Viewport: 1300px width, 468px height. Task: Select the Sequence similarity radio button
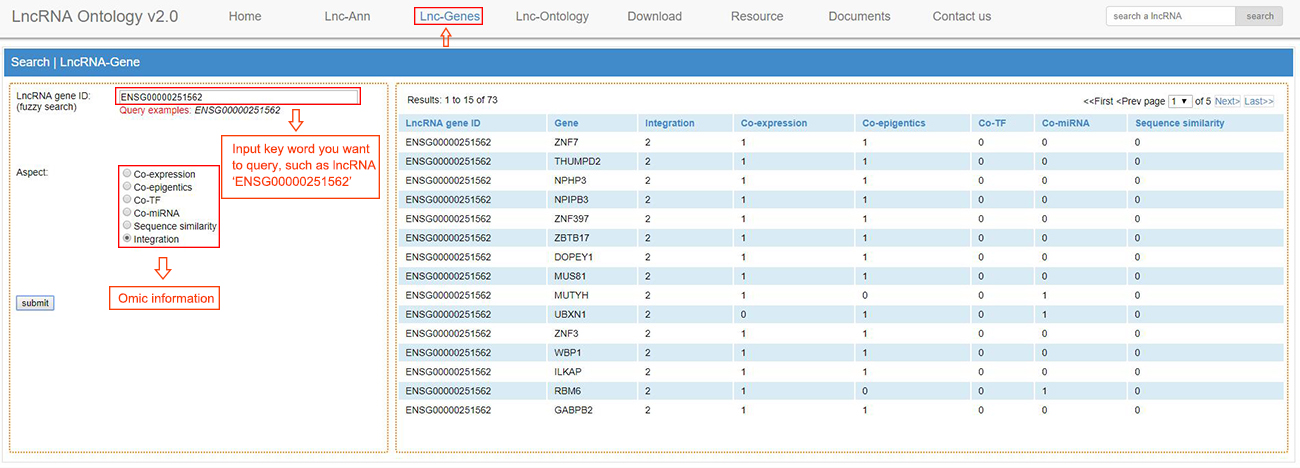pyautogui.click(x=127, y=226)
